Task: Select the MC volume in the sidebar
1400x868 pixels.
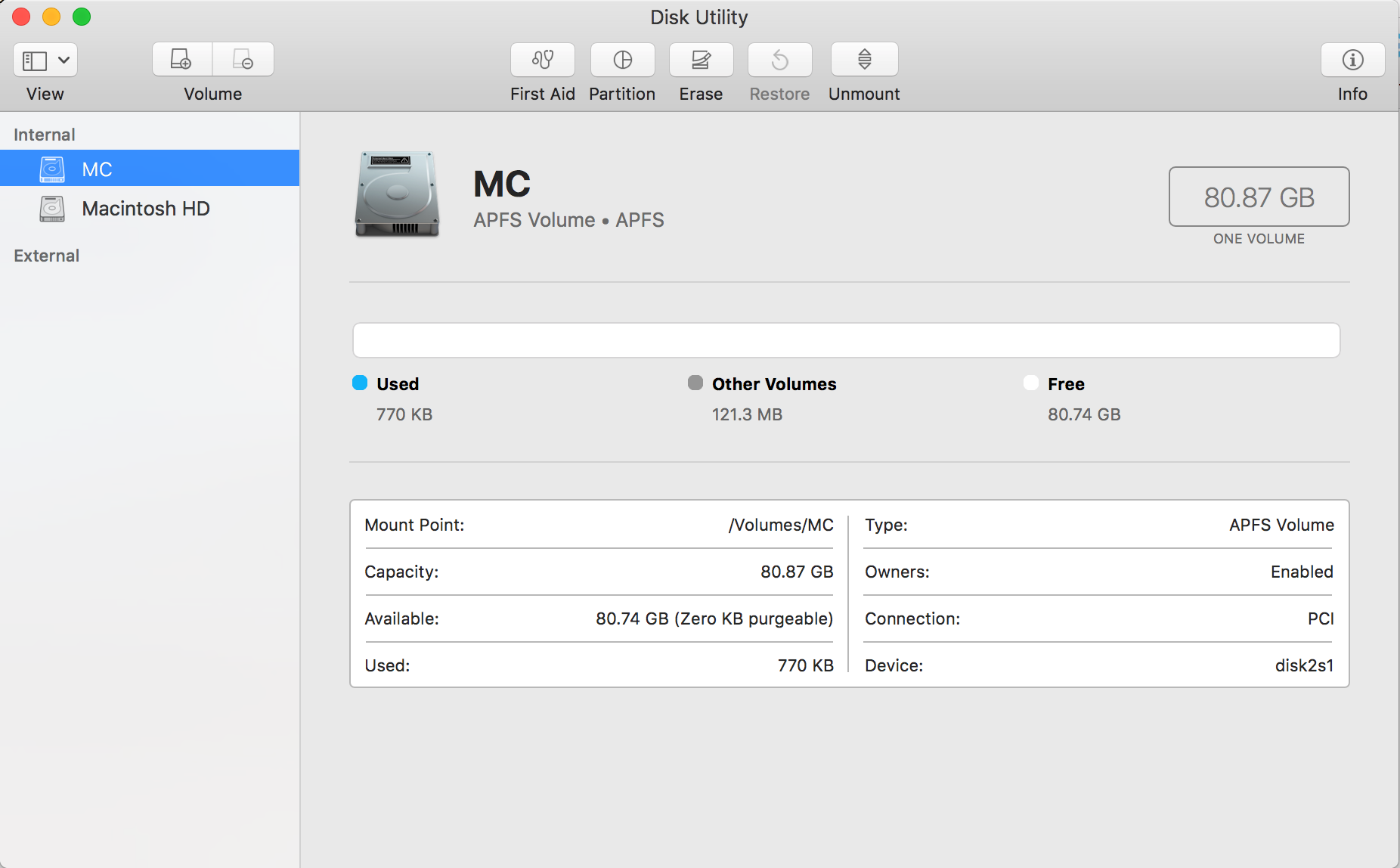Action: (97, 169)
